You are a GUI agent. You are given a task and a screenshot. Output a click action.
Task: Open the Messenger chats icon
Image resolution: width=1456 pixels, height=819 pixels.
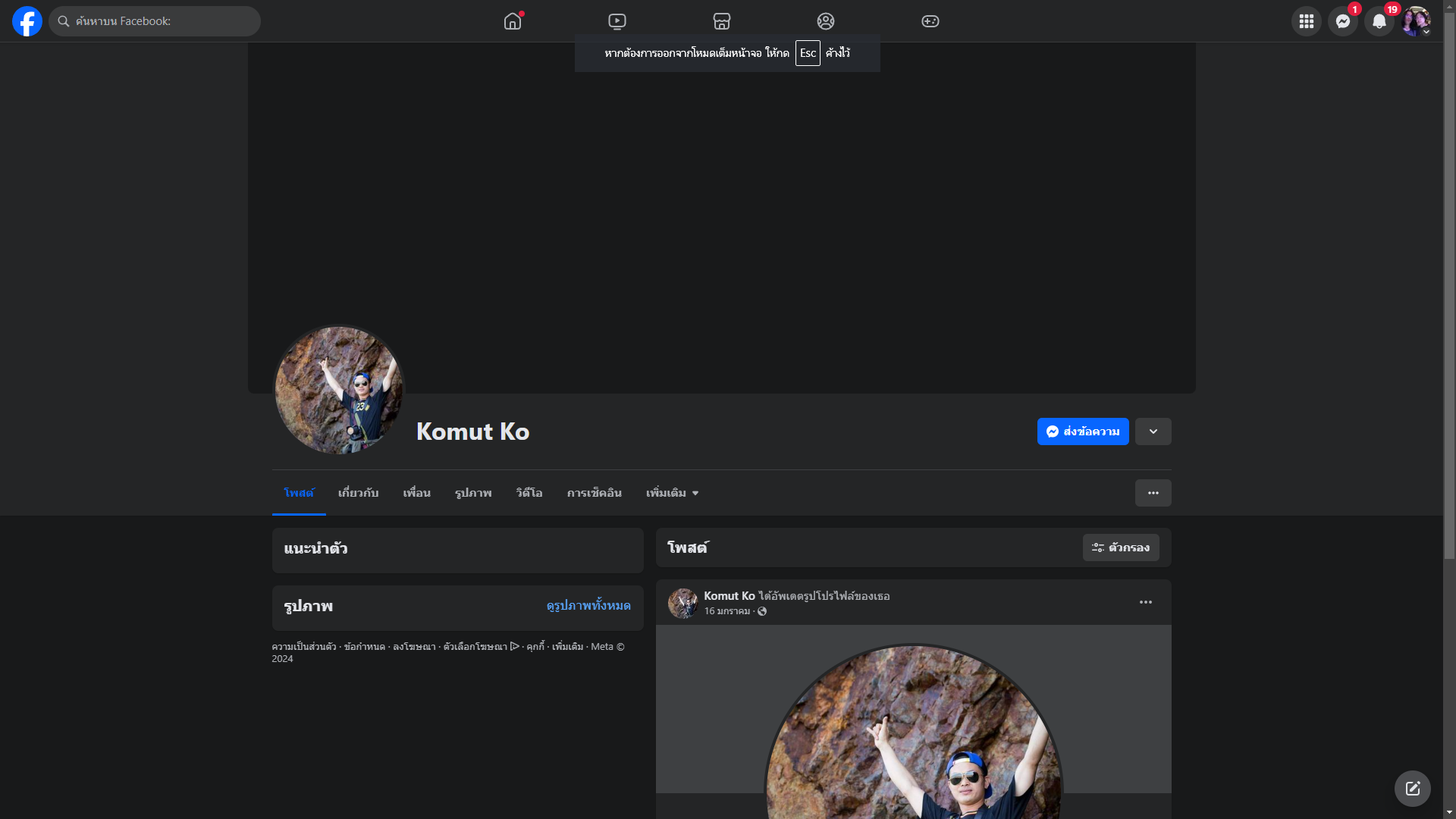tap(1342, 21)
